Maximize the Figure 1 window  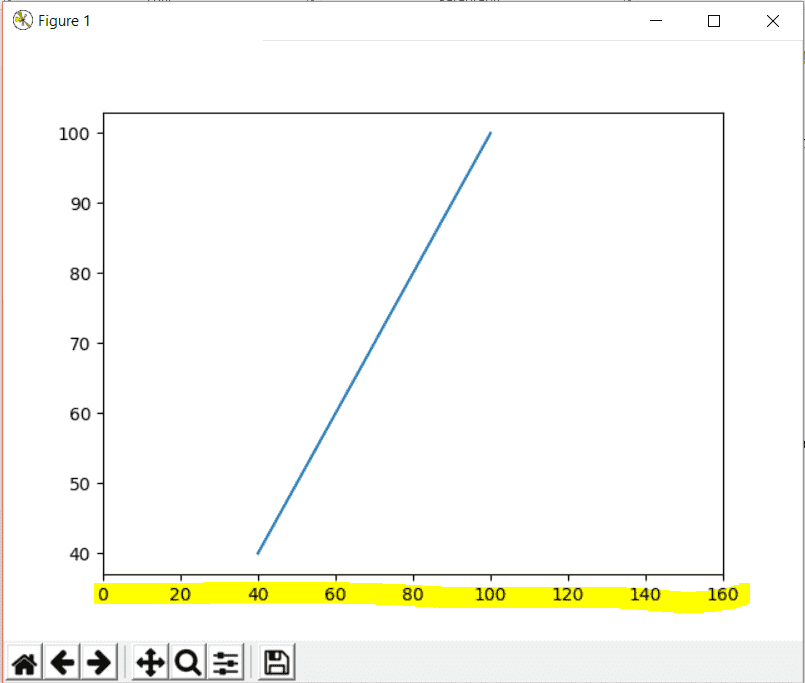pos(714,21)
